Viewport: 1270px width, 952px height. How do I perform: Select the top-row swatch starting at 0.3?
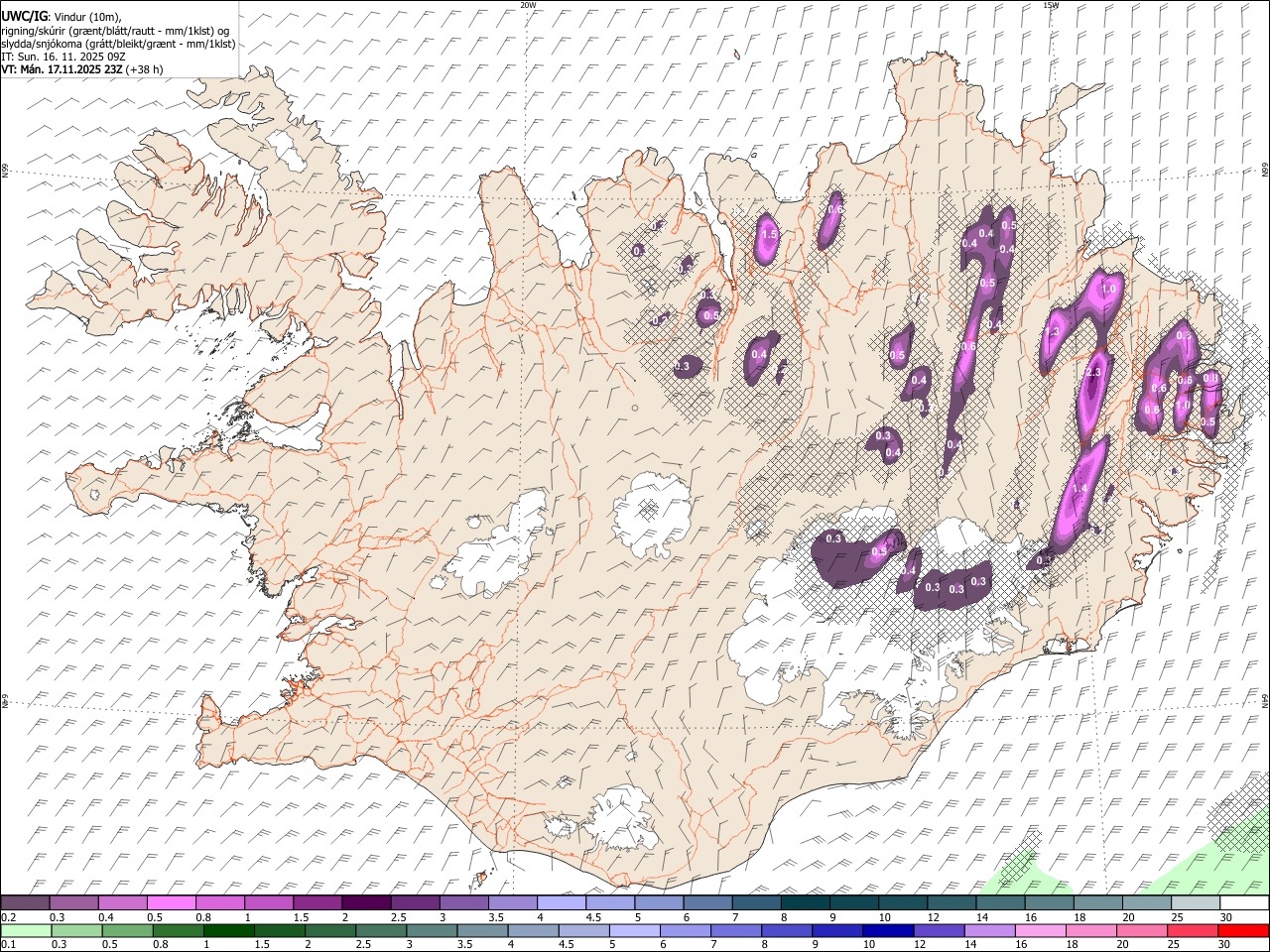(73, 902)
